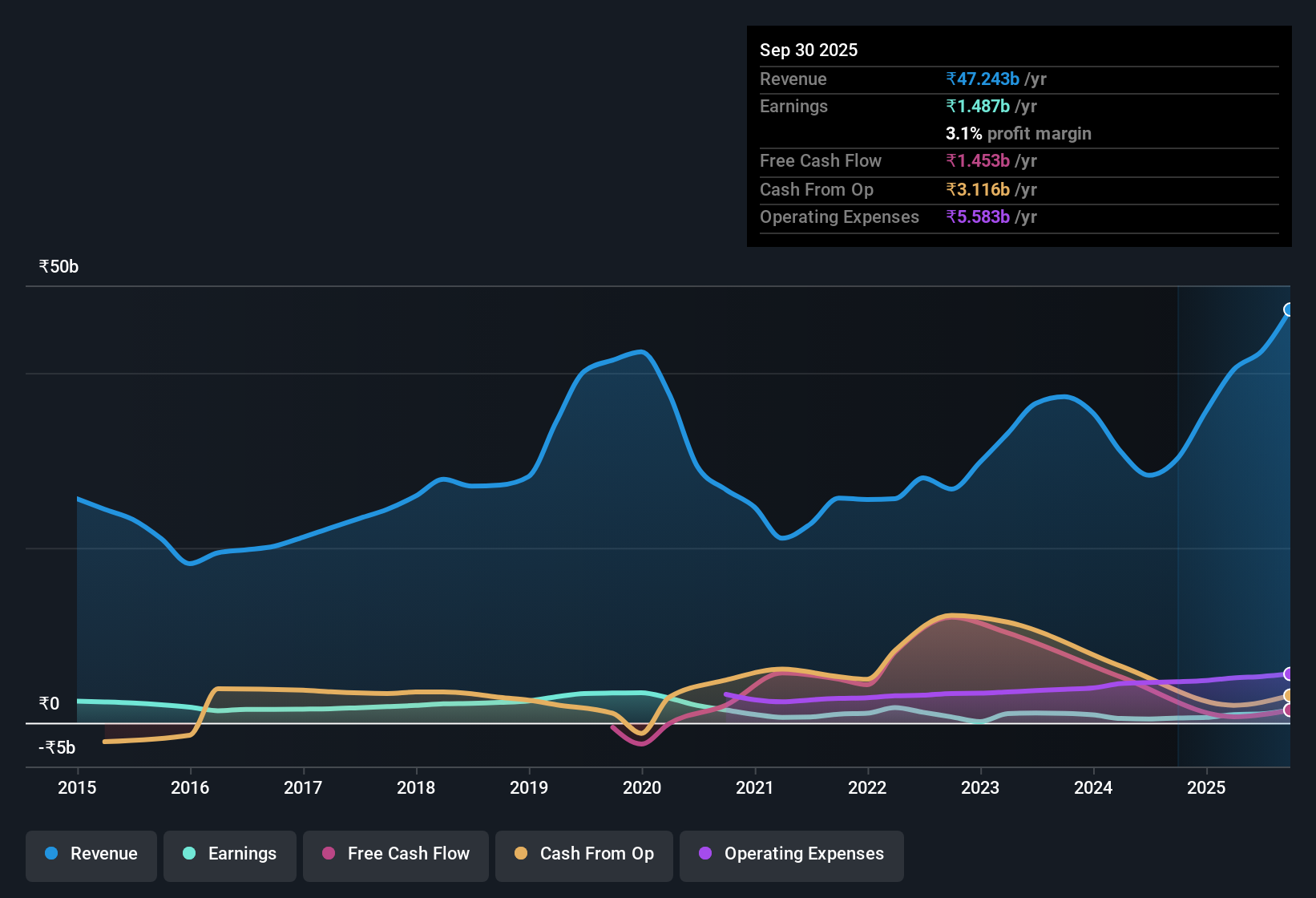Click the blue Revenue endpoint marker on the chart
This screenshot has height=898, width=1316.
[1289, 309]
